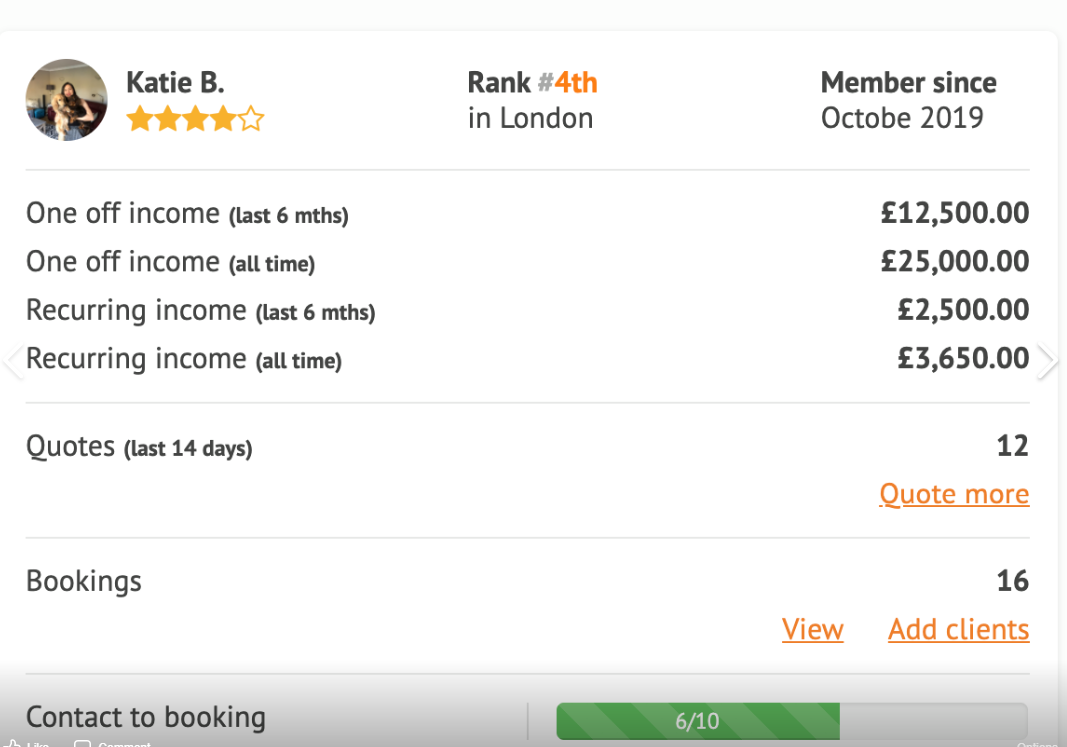Click the £25,000.00 all time amount
1067x747 pixels.
coord(955,262)
